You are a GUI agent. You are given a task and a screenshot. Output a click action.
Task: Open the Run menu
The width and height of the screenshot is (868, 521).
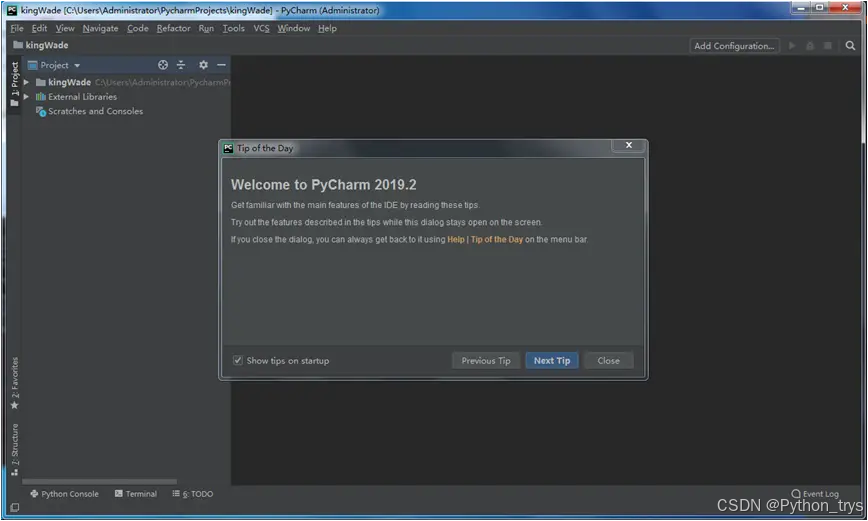pos(206,28)
